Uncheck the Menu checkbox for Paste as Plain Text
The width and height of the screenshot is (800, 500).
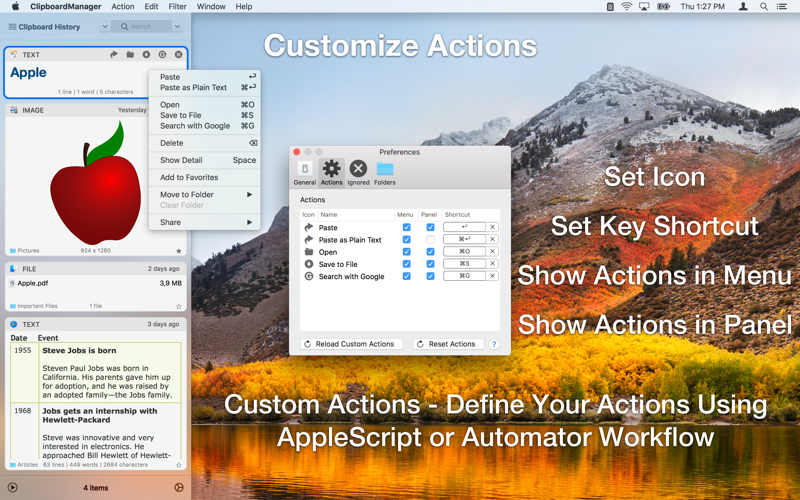[x=407, y=239]
